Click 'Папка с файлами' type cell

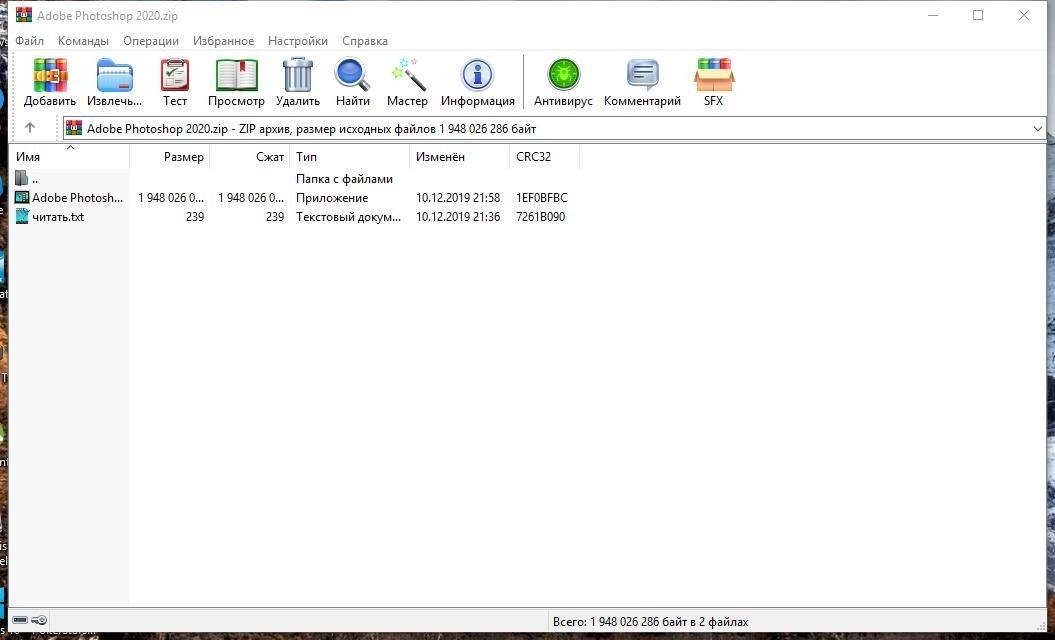344,179
